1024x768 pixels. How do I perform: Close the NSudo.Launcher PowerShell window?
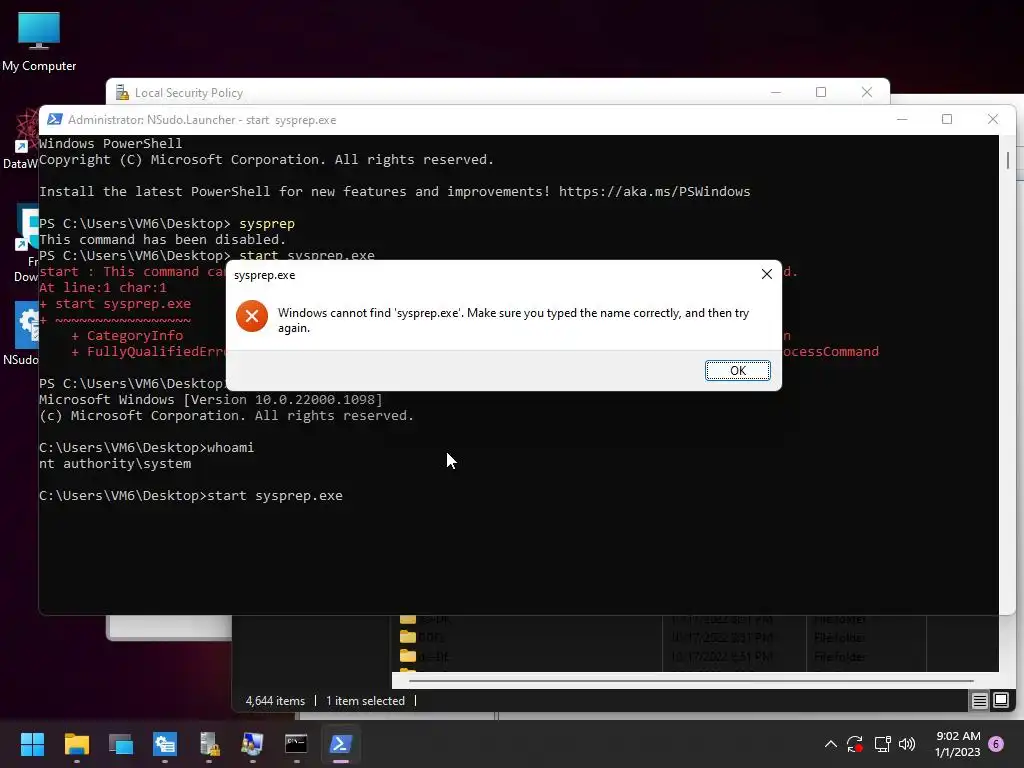[993, 120]
